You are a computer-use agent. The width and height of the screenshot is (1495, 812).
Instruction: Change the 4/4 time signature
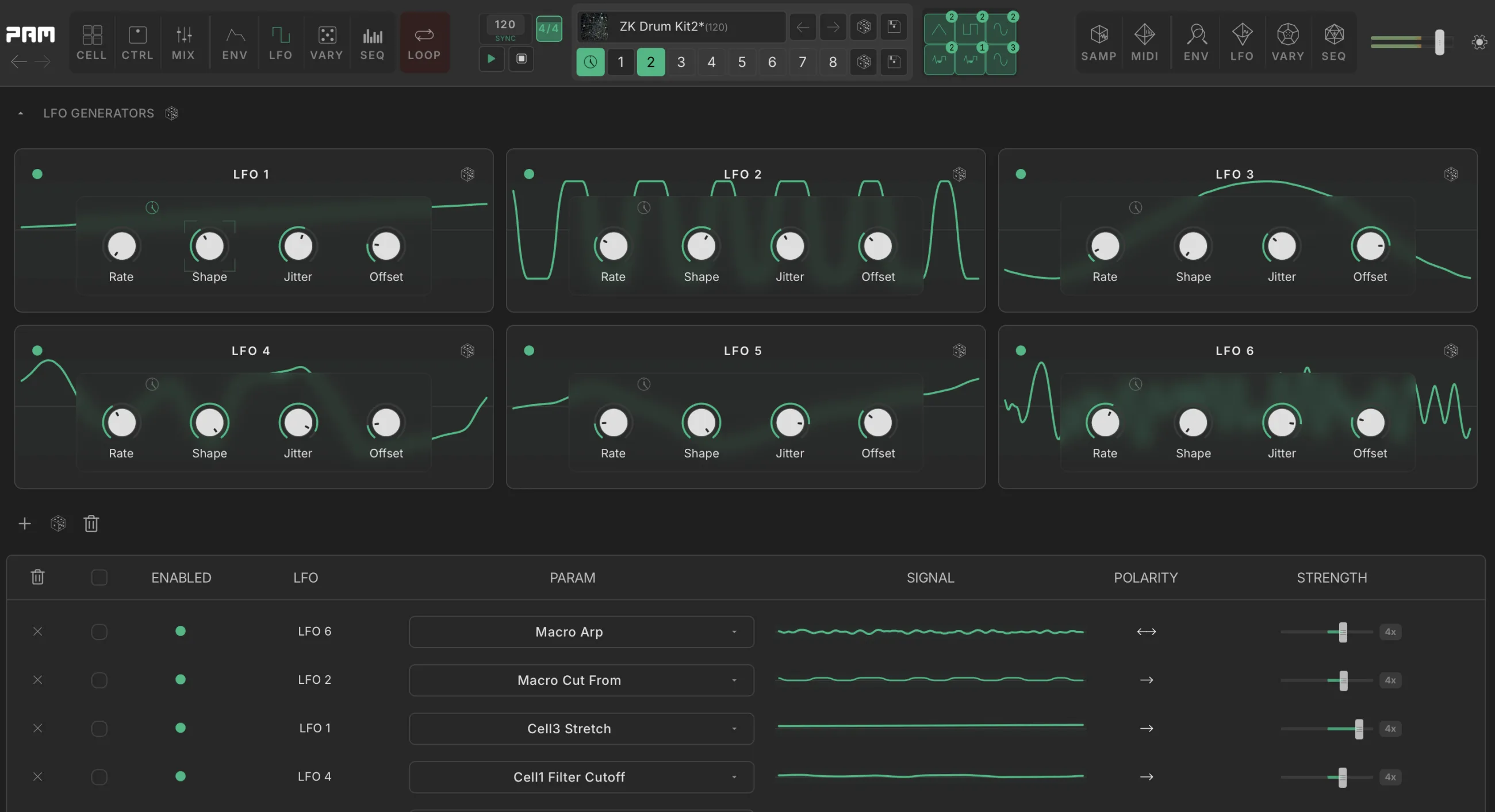point(549,28)
